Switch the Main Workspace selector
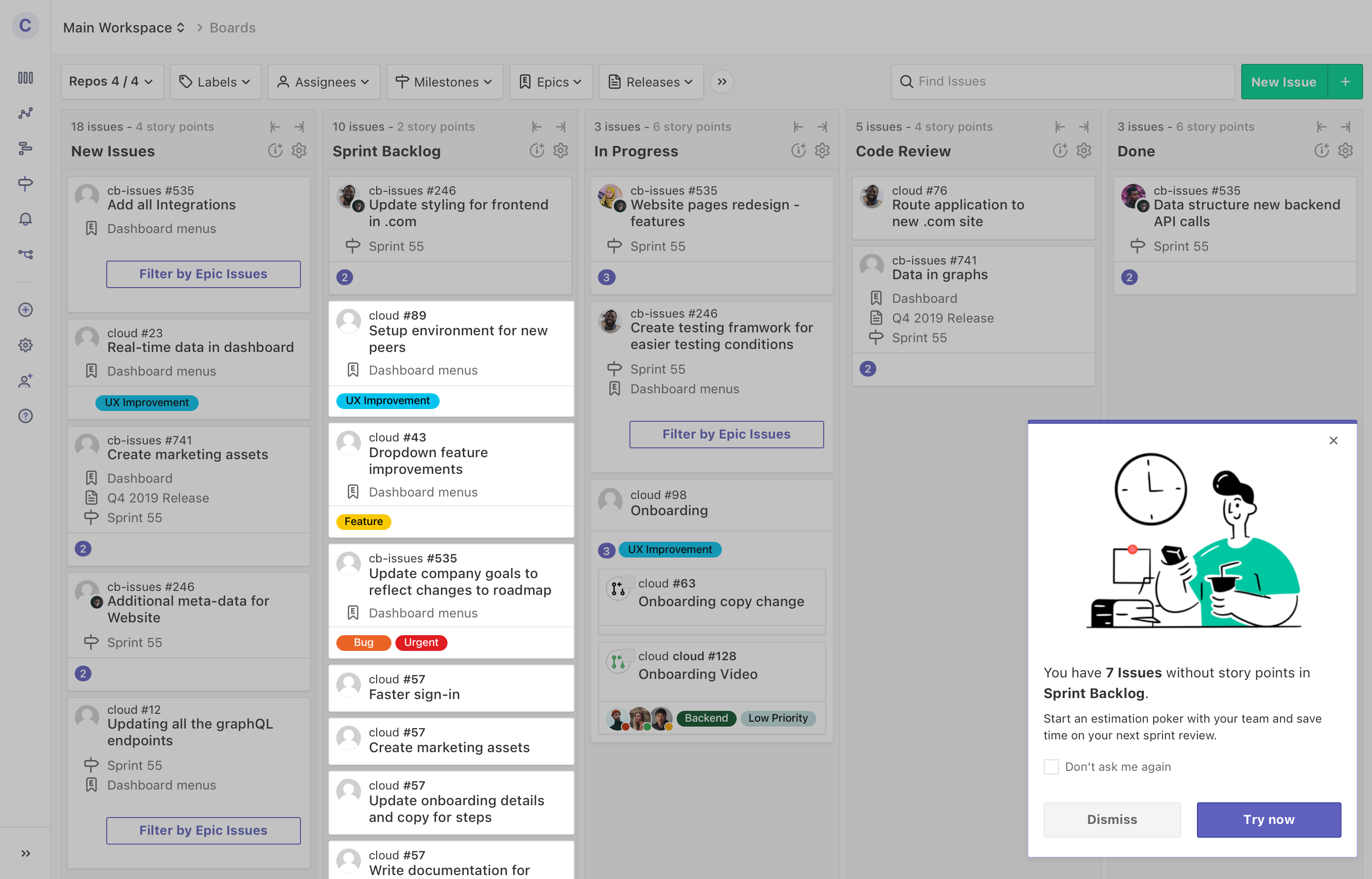1372x879 pixels. (x=124, y=28)
